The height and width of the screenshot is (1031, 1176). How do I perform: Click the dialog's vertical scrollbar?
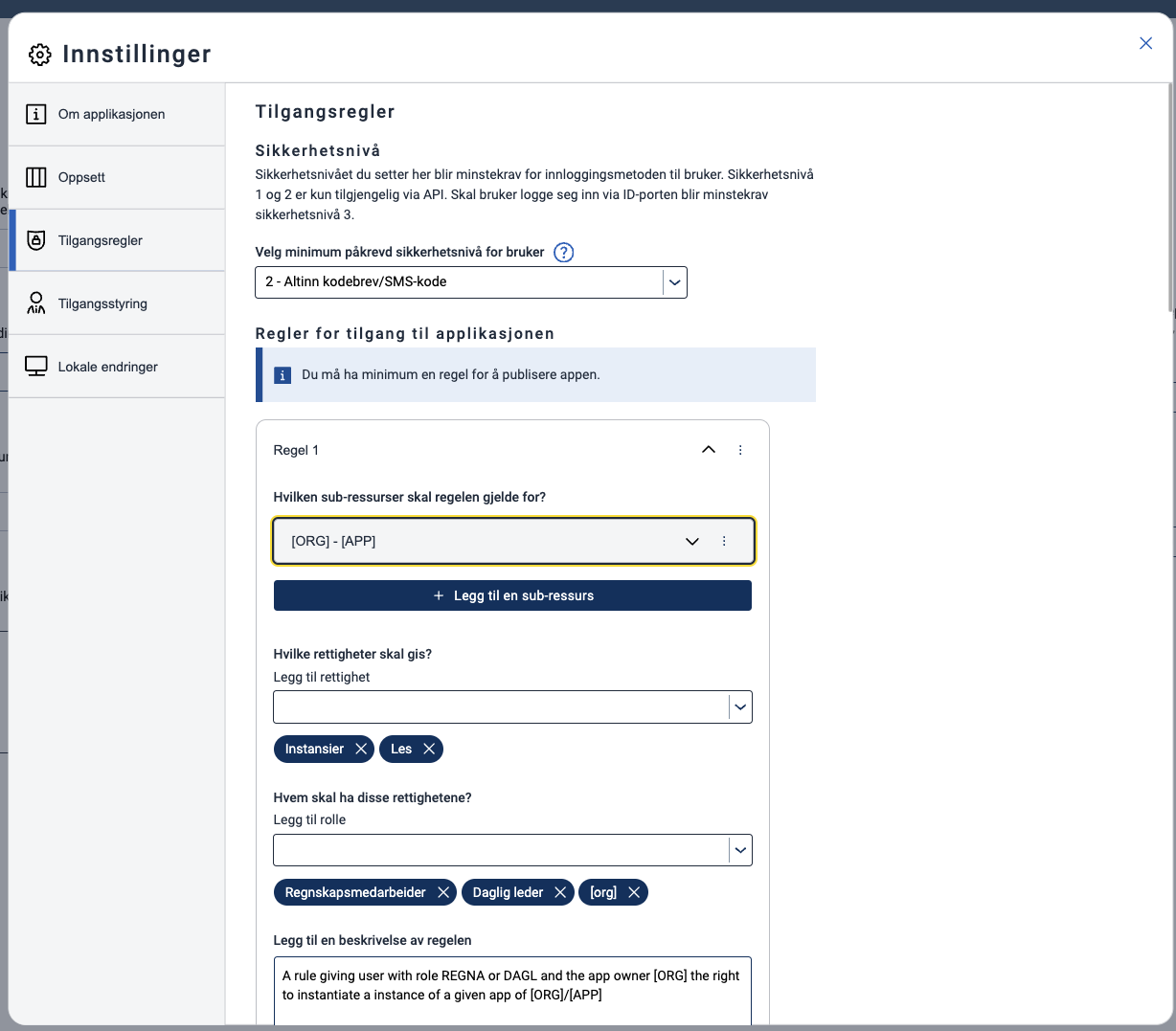point(1170,197)
